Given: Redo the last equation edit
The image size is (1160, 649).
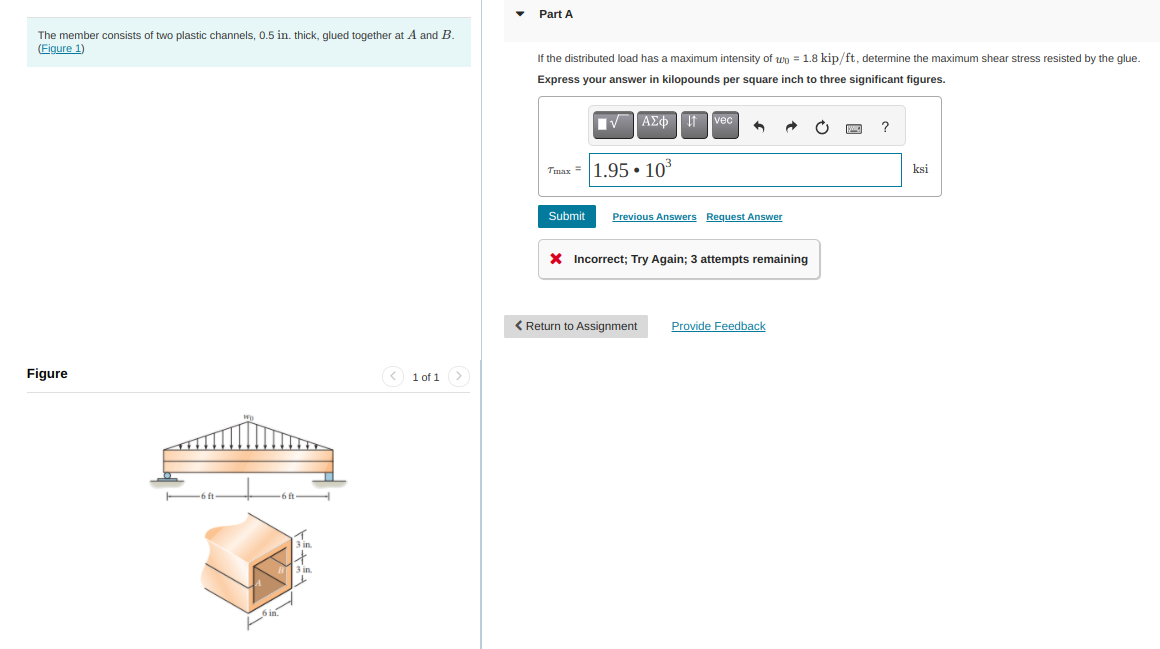Looking at the screenshot, I should click(791, 125).
